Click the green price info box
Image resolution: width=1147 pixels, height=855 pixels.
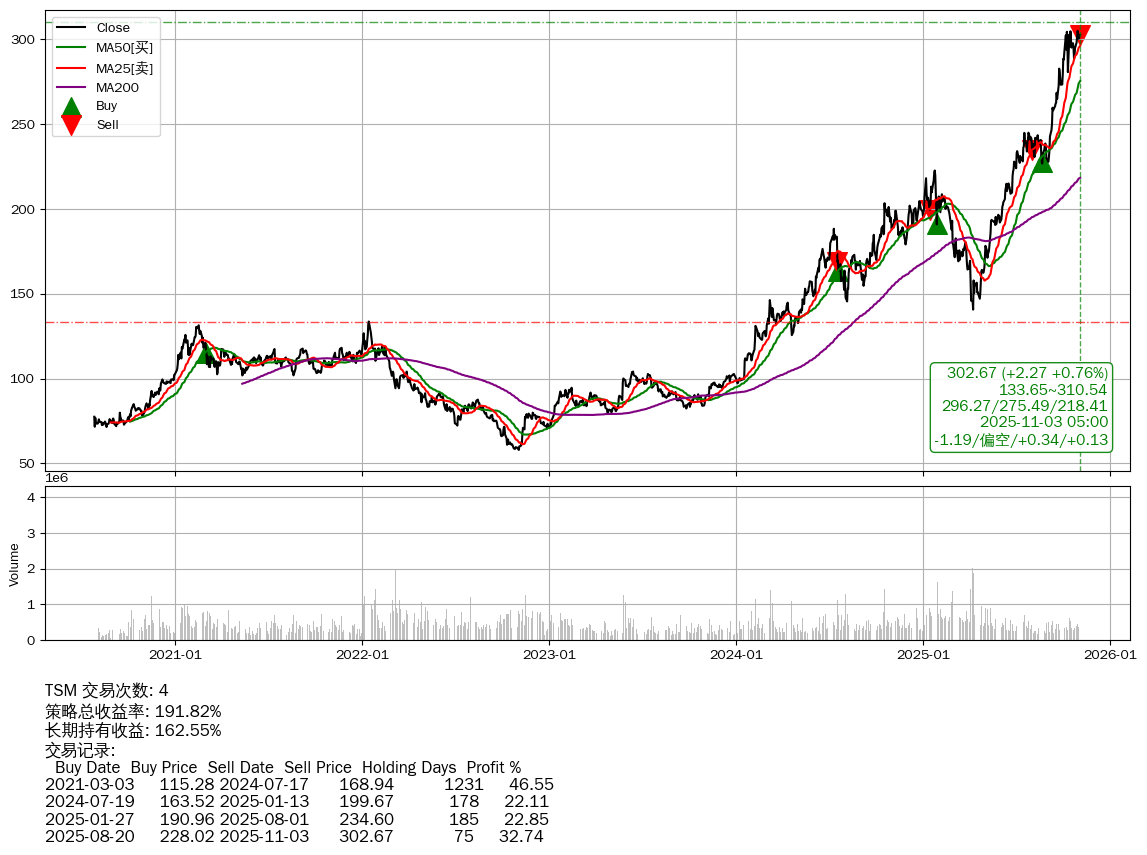1021,406
